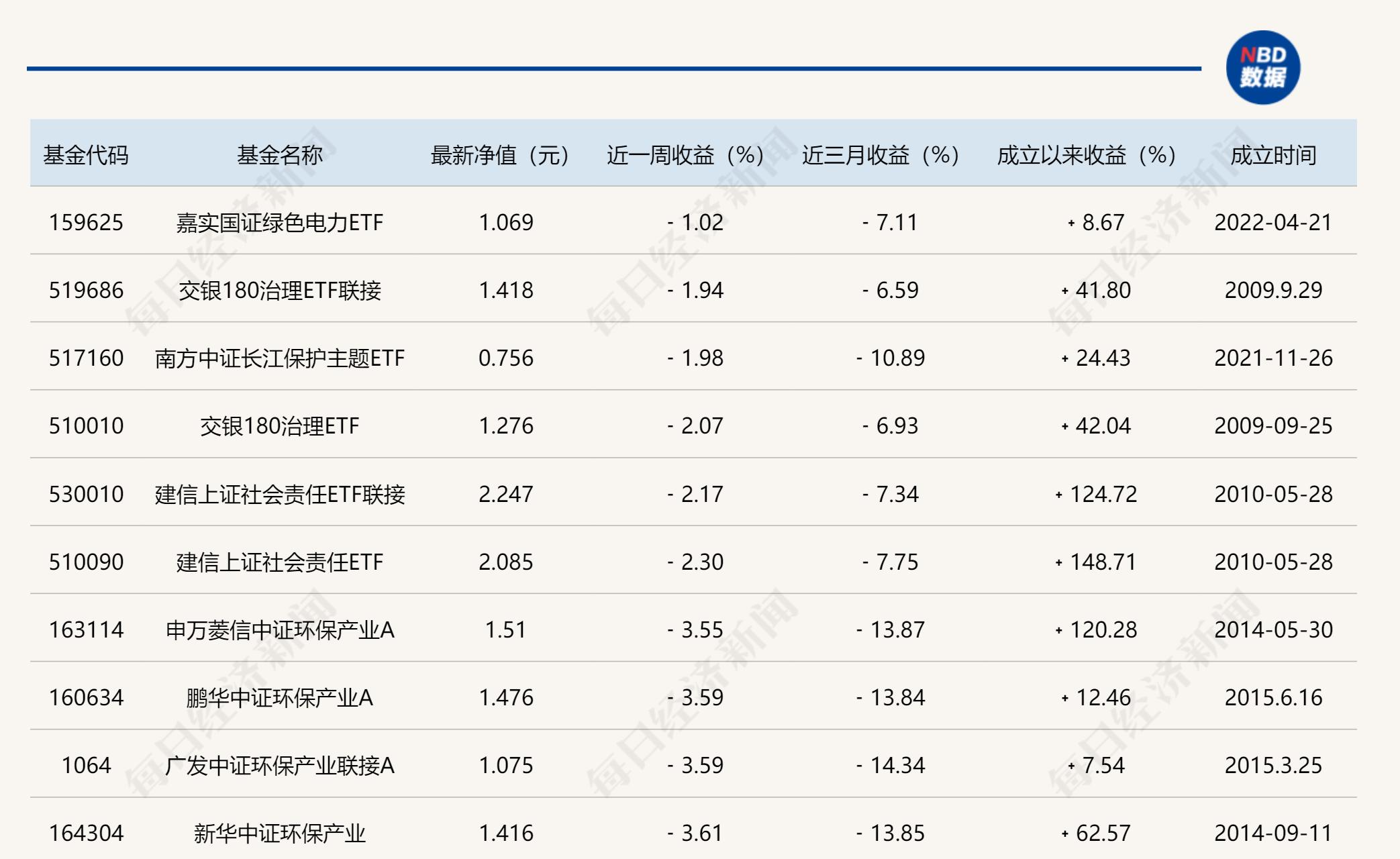Select fund code 163114
Screen dimensions: 1400x859
(x=86, y=629)
